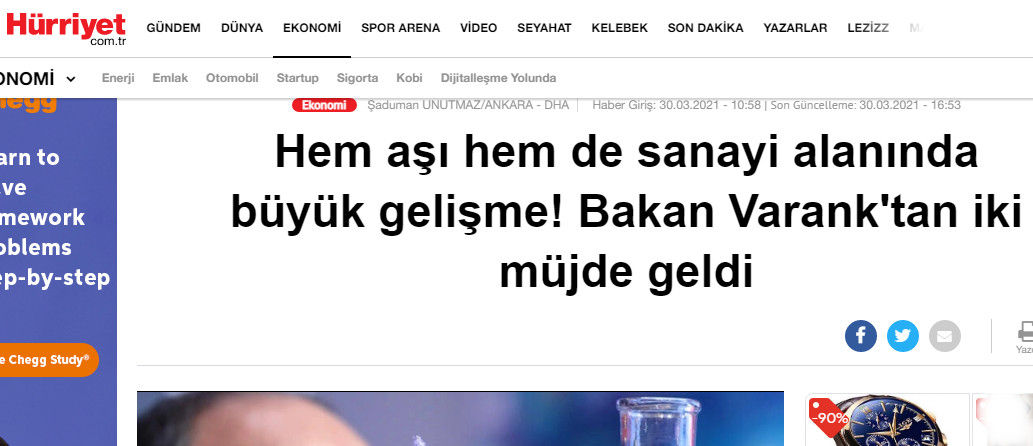Image resolution: width=1033 pixels, height=446 pixels.
Task: Click the -90% discount tag
Action: (x=829, y=418)
